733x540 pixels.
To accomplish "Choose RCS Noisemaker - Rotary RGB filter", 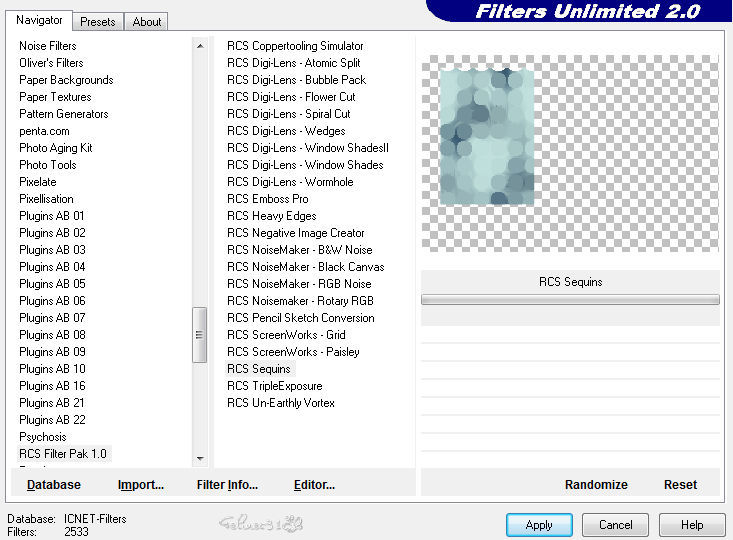I will tap(301, 301).
